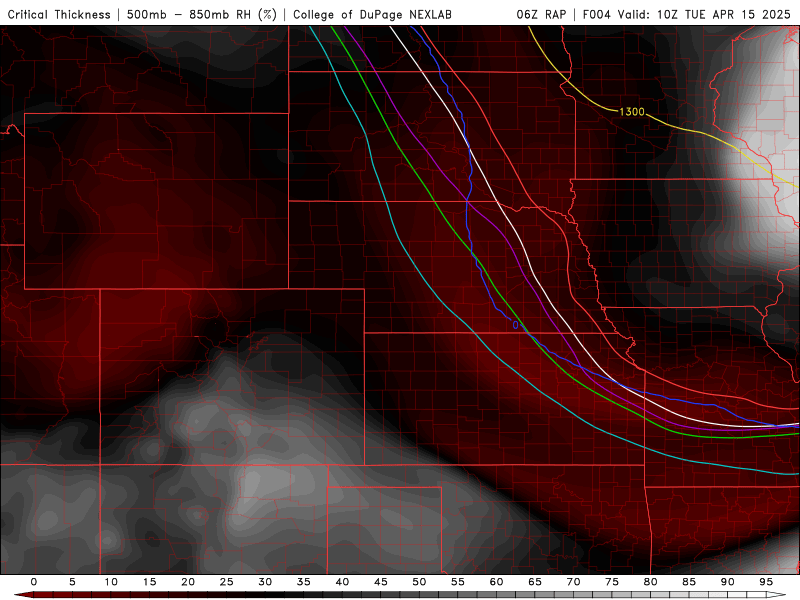The image size is (800, 600).
Task: Click the colorbar value "45"
Action: click(381, 582)
